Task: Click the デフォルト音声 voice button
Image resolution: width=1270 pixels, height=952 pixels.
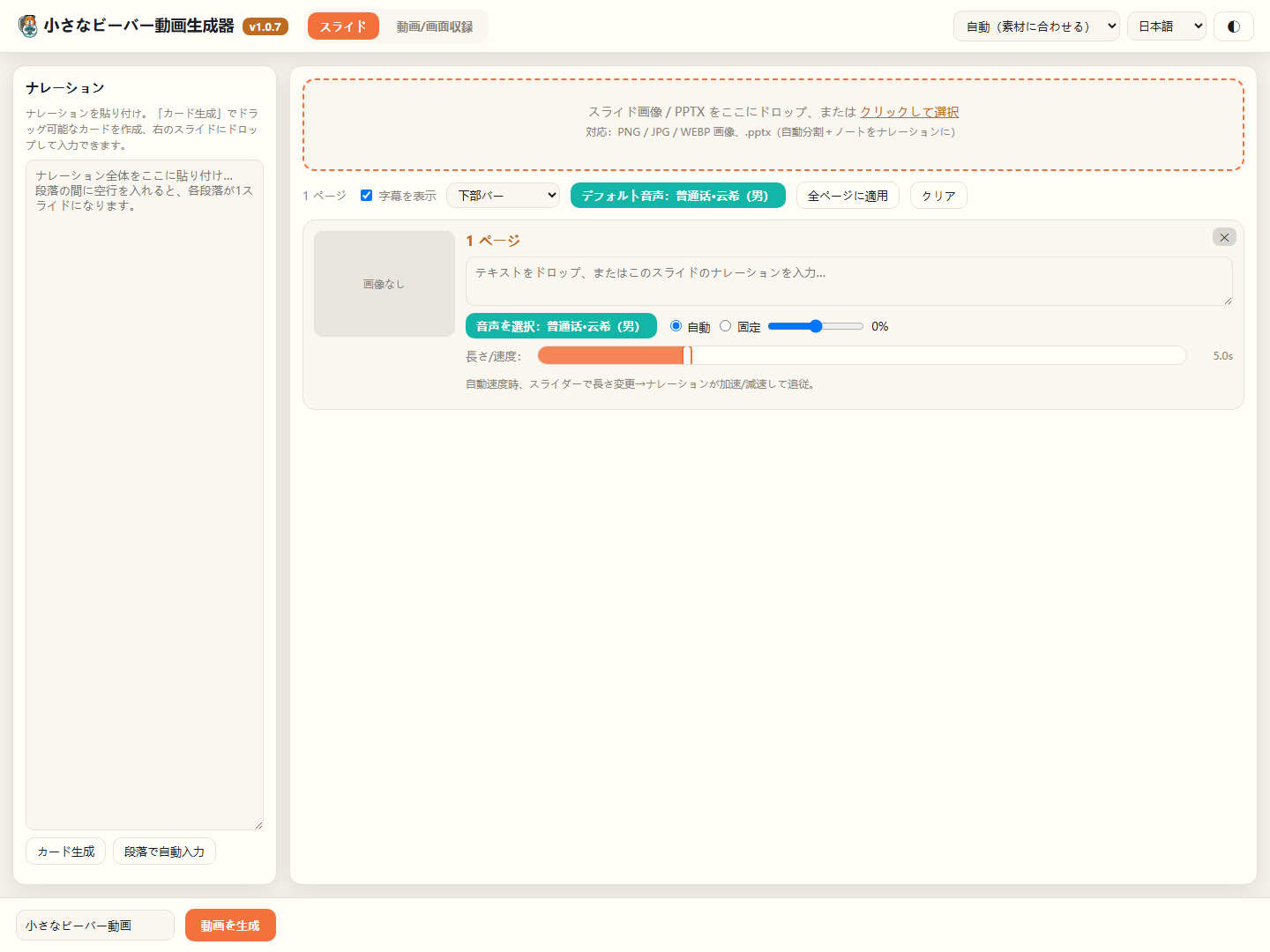Action: point(678,196)
